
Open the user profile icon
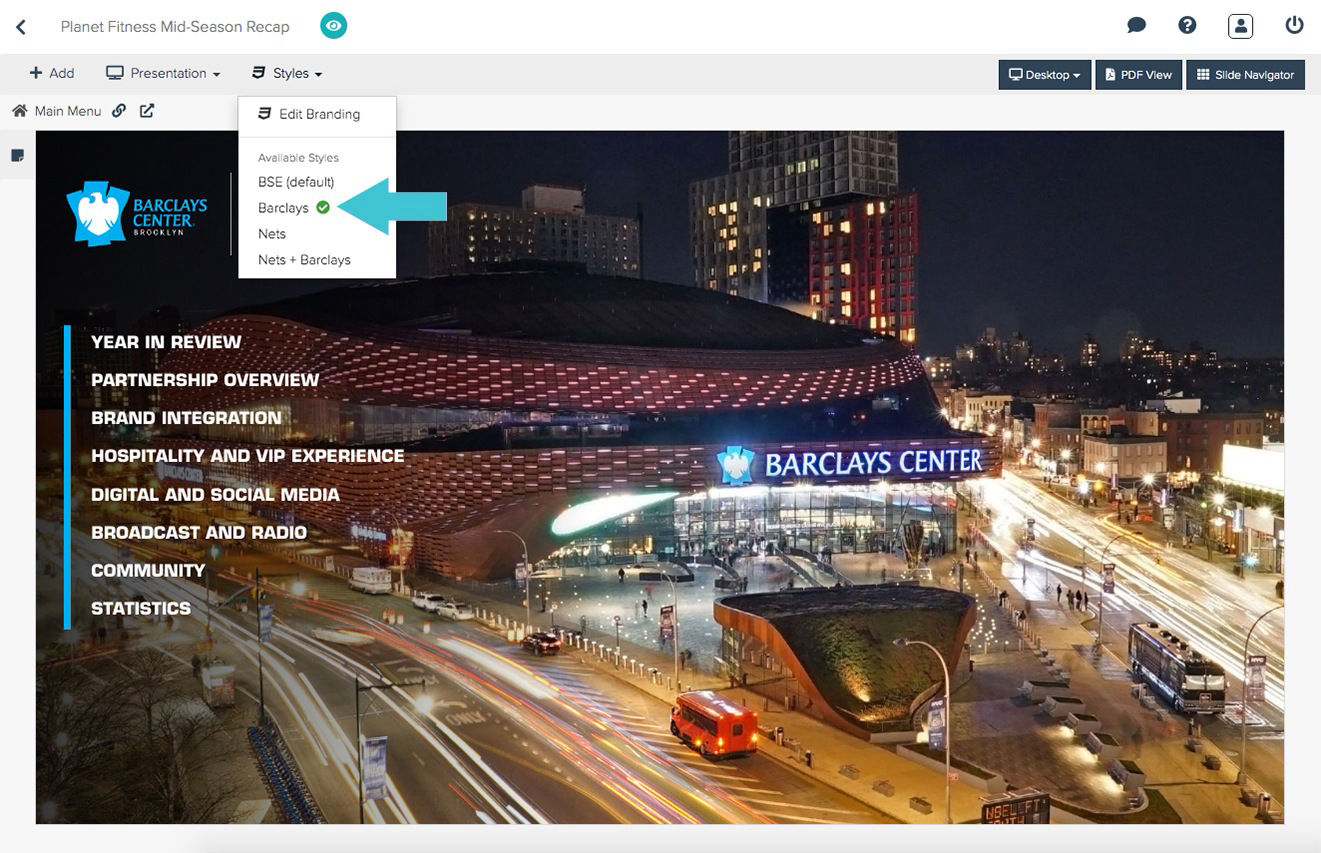click(1240, 26)
